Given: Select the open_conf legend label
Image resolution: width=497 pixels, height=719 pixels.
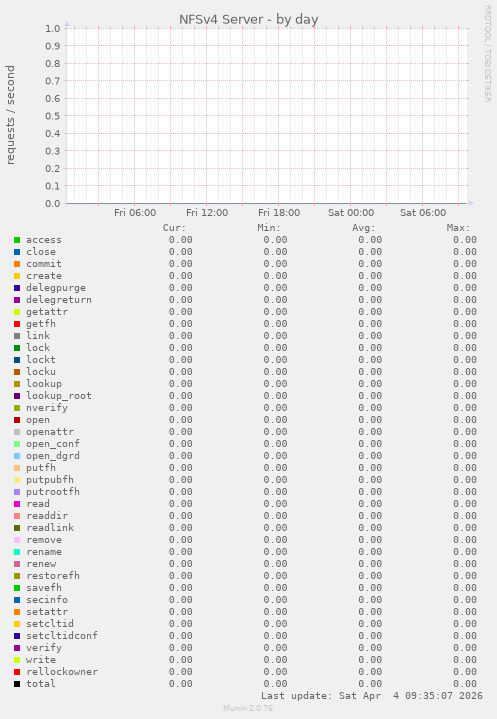Looking at the screenshot, I should pyautogui.click(x=53, y=444).
